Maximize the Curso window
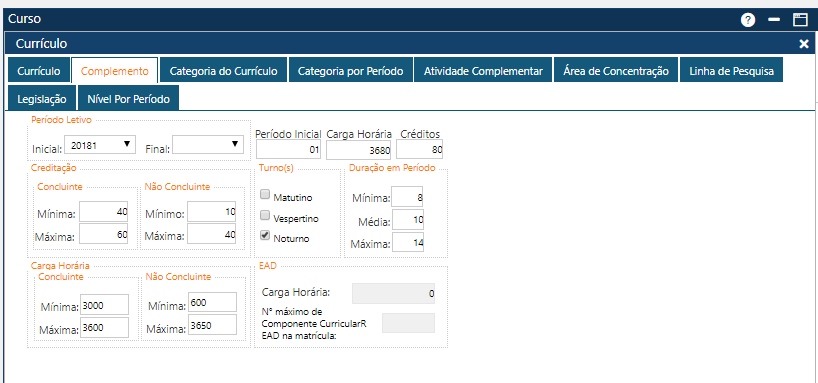The width and height of the screenshot is (818, 383). (800, 20)
